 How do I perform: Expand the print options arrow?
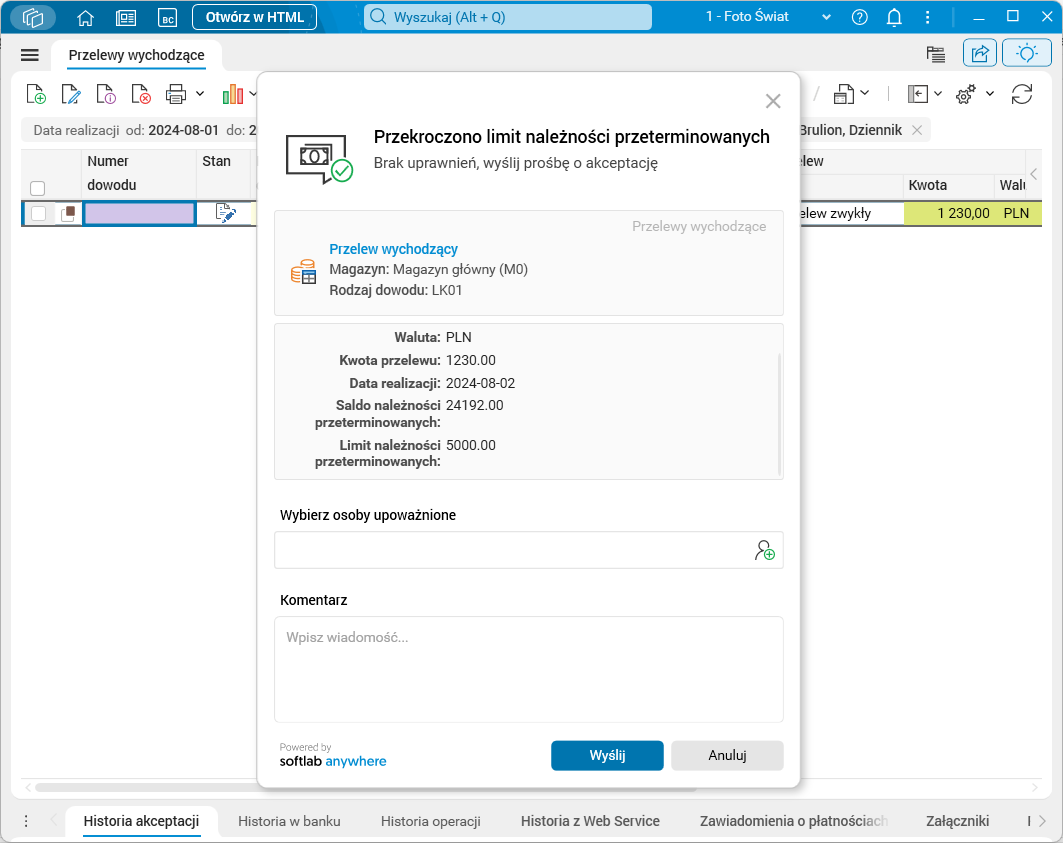pos(200,94)
